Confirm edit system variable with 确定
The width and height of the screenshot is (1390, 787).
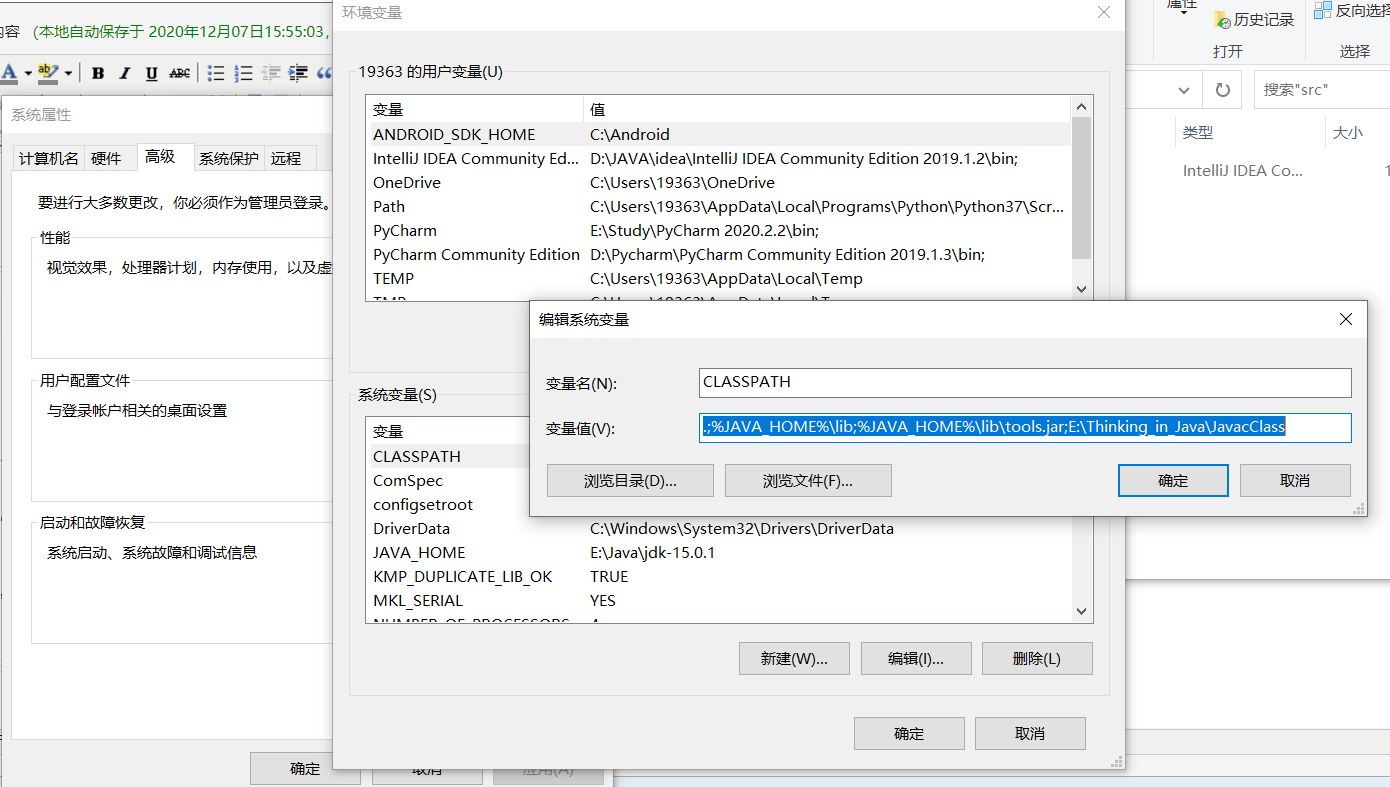click(x=1173, y=480)
